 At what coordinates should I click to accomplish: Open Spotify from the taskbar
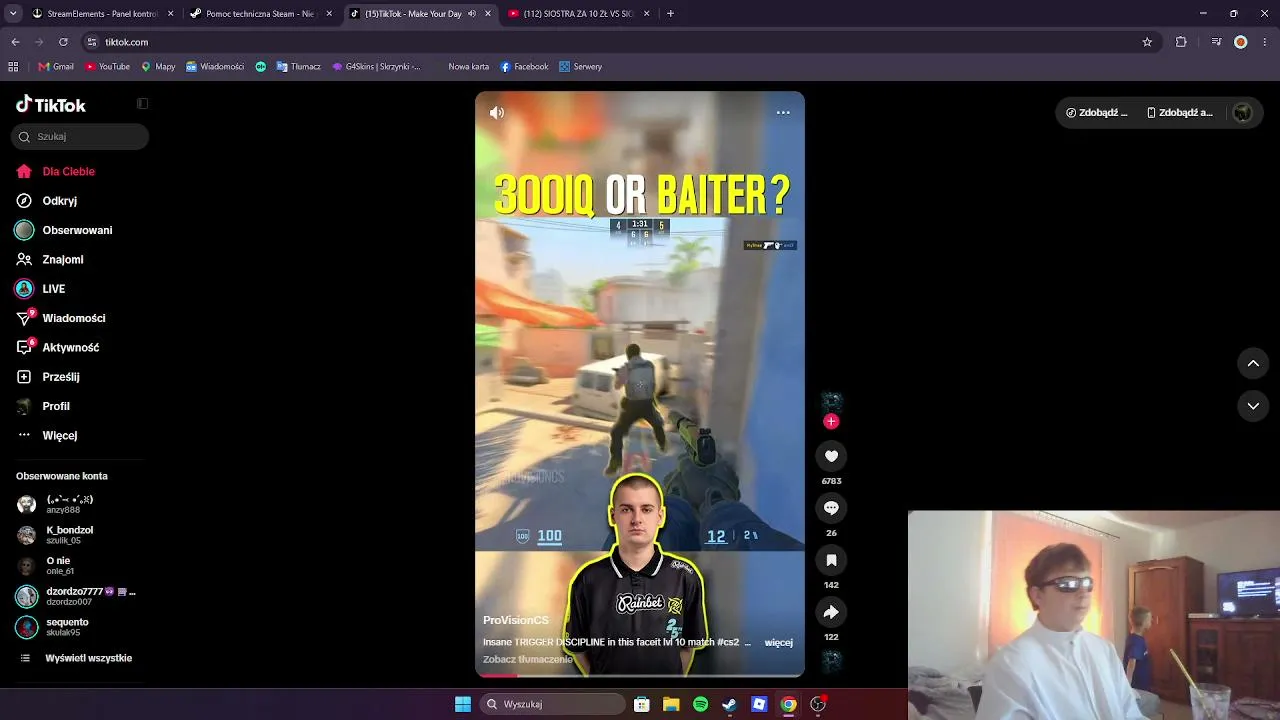point(700,704)
